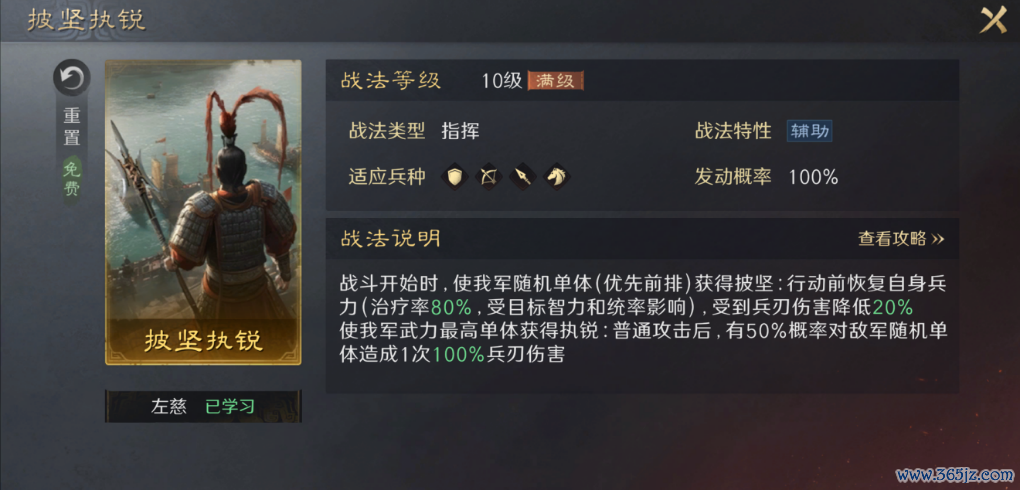Select the horse cavalry troop icon
Viewport: 1020px width, 490px height.
click(556, 176)
